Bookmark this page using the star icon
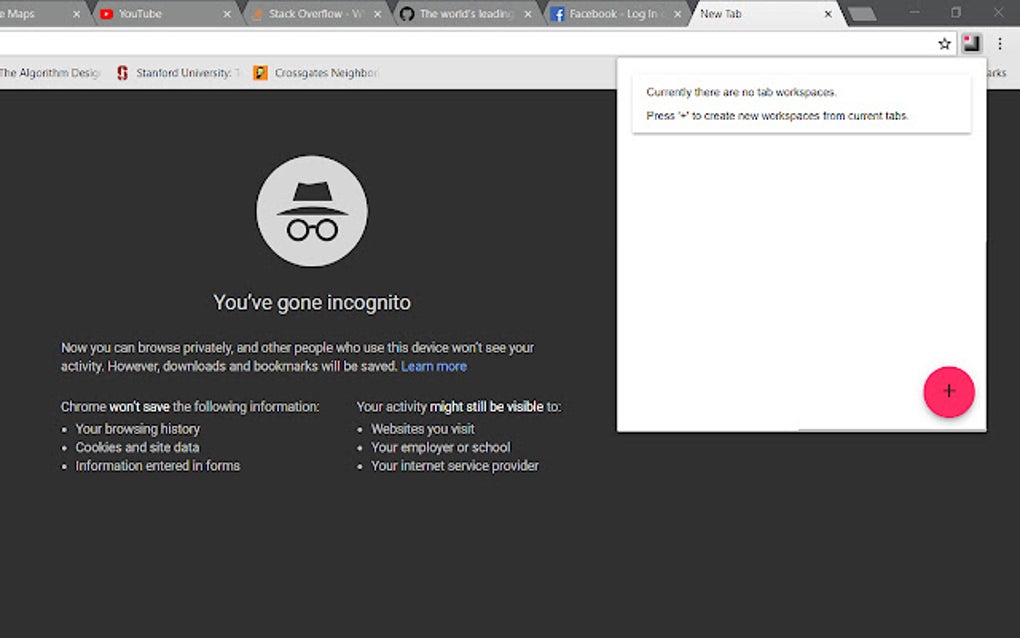 coord(943,43)
